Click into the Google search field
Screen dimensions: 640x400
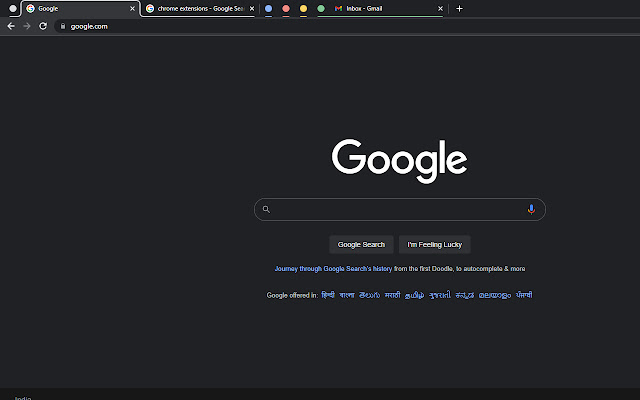(400, 209)
